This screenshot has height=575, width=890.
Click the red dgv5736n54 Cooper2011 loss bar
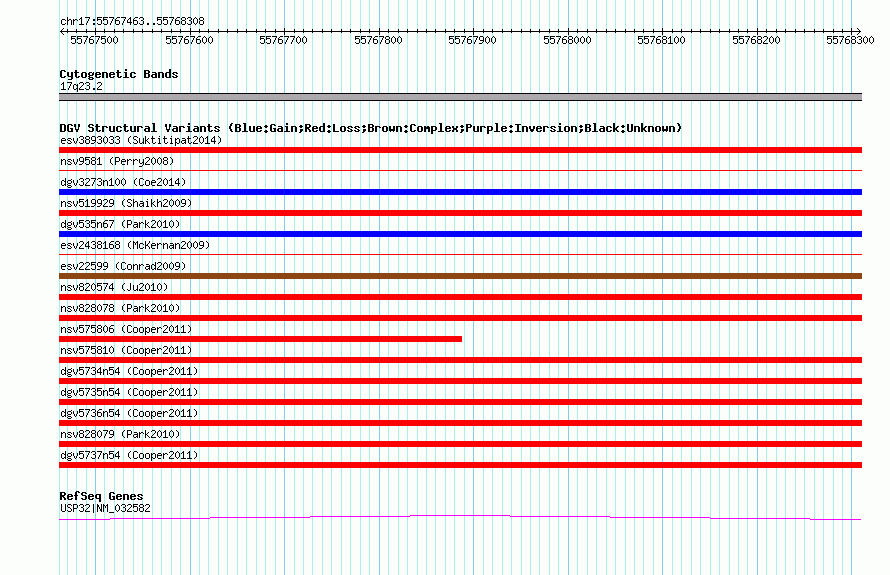(x=460, y=423)
